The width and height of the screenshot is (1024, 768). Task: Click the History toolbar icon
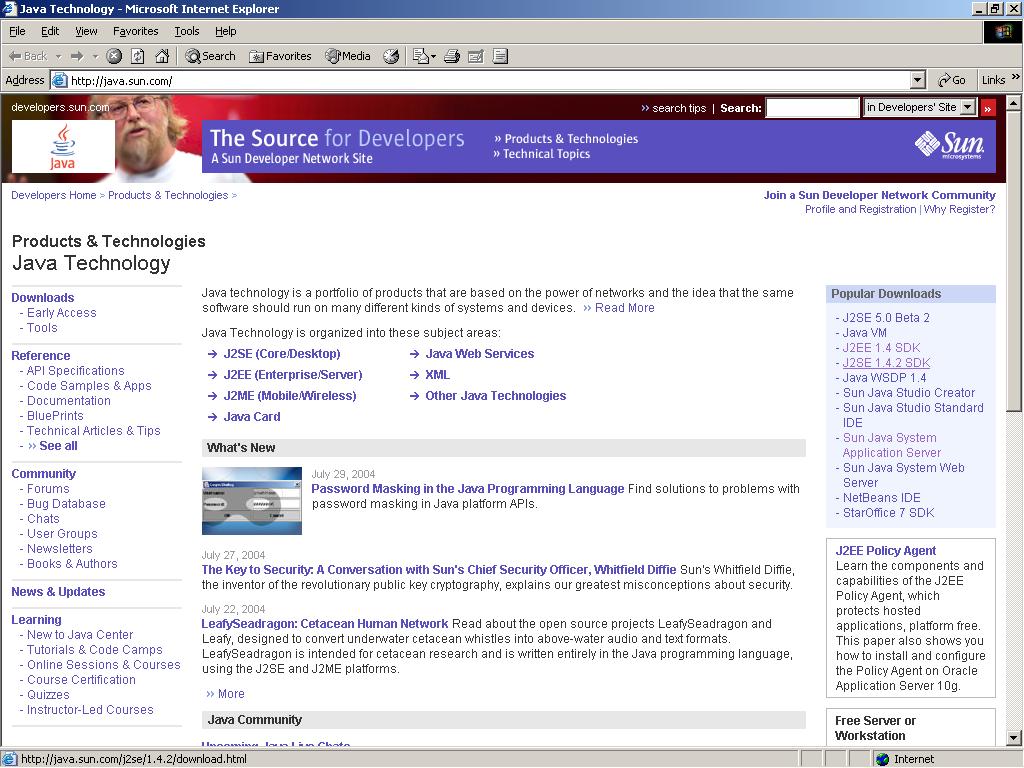391,56
